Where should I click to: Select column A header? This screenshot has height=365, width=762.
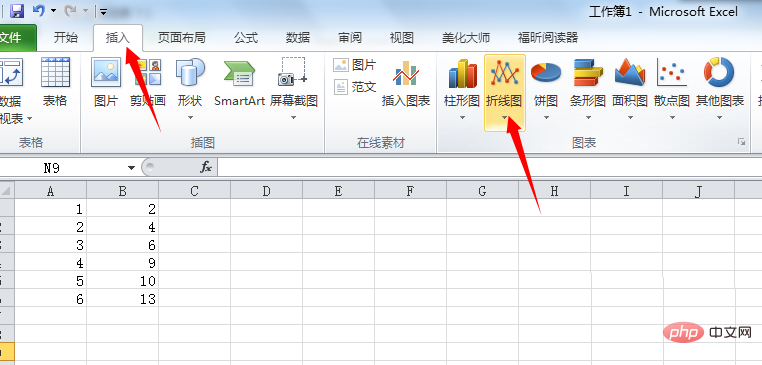51,191
